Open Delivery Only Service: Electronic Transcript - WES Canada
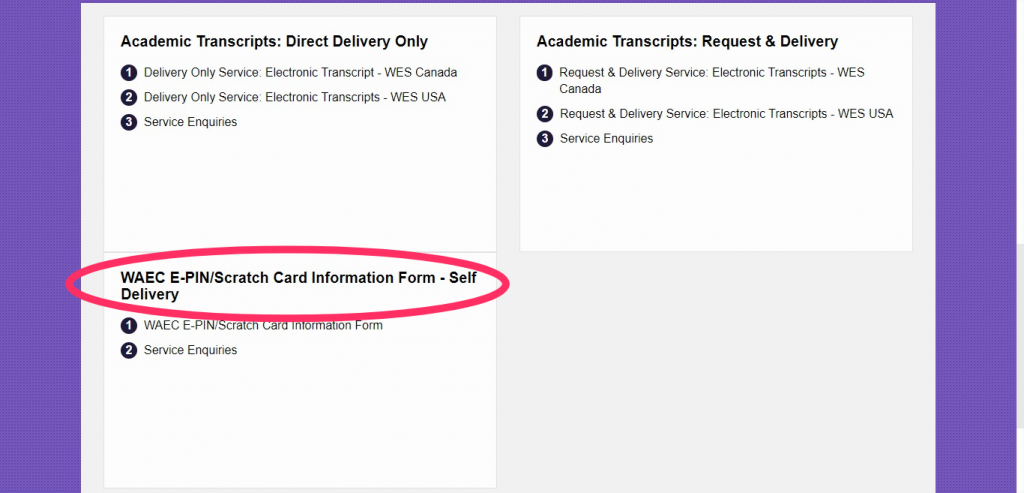 [x=300, y=73]
